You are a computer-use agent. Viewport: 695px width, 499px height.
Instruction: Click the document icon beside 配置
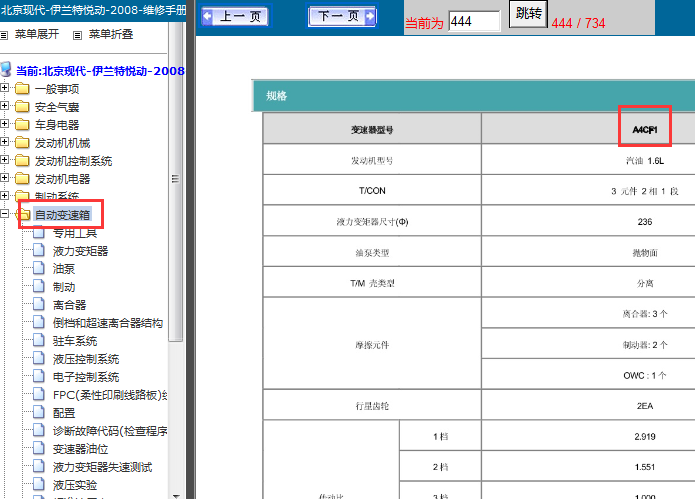point(39,412)
